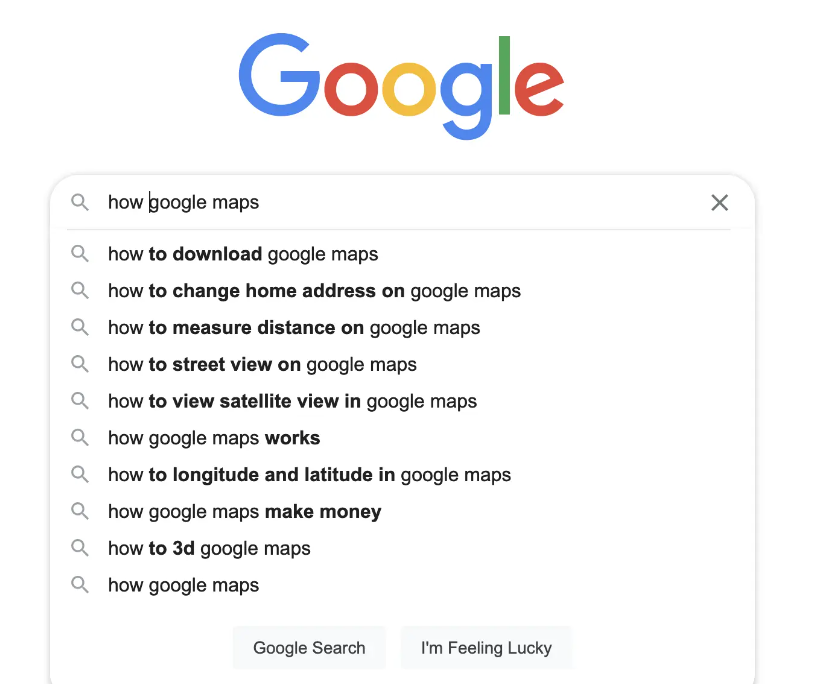Click the magnifier icon in the search box

(80, 203)
